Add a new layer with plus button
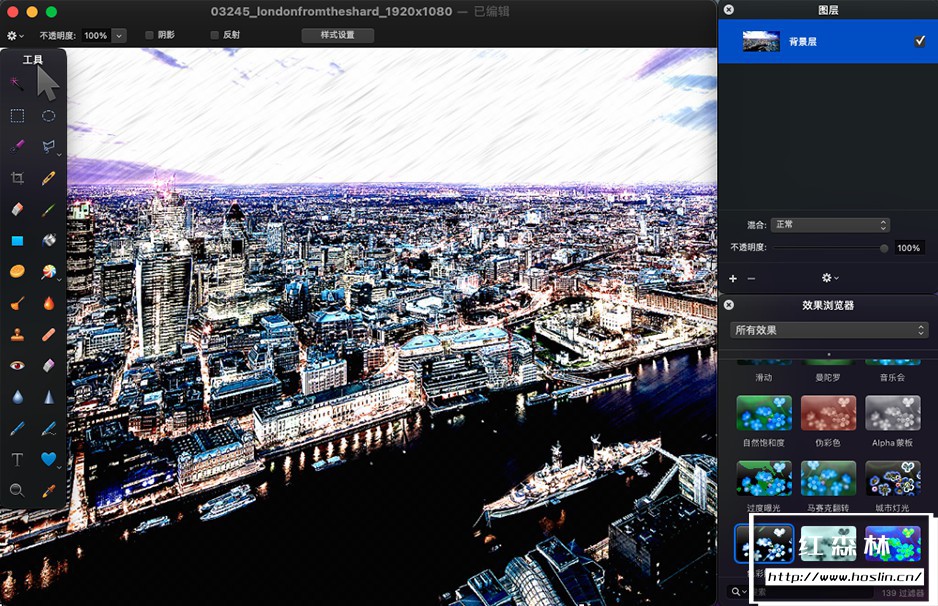The image size is (938, 606). (733, 278)
